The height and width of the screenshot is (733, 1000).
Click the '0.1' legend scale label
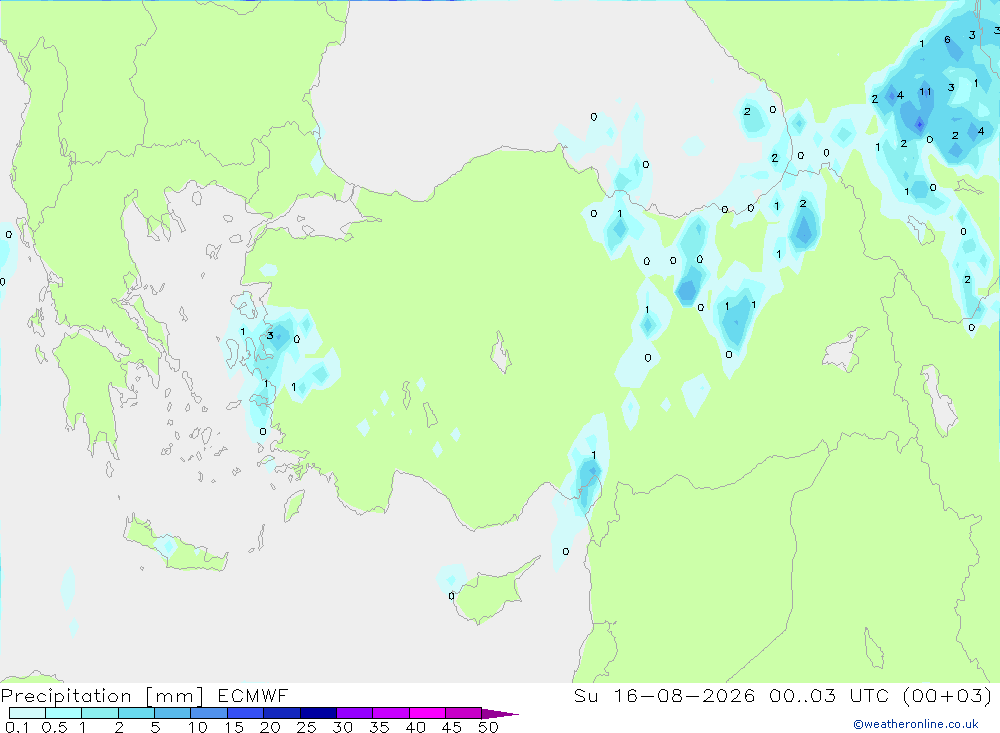(17, 727)
